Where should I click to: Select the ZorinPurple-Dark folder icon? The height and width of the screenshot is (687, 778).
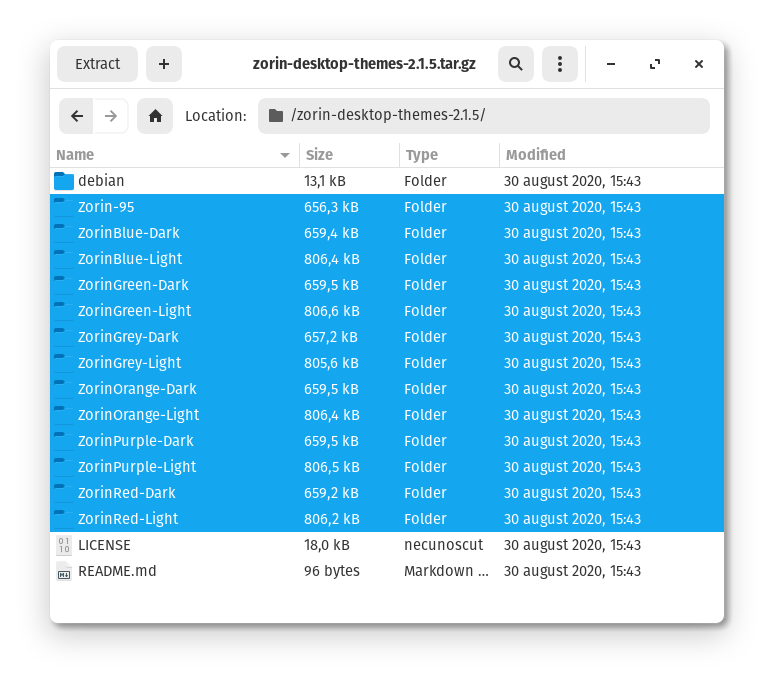64,441
